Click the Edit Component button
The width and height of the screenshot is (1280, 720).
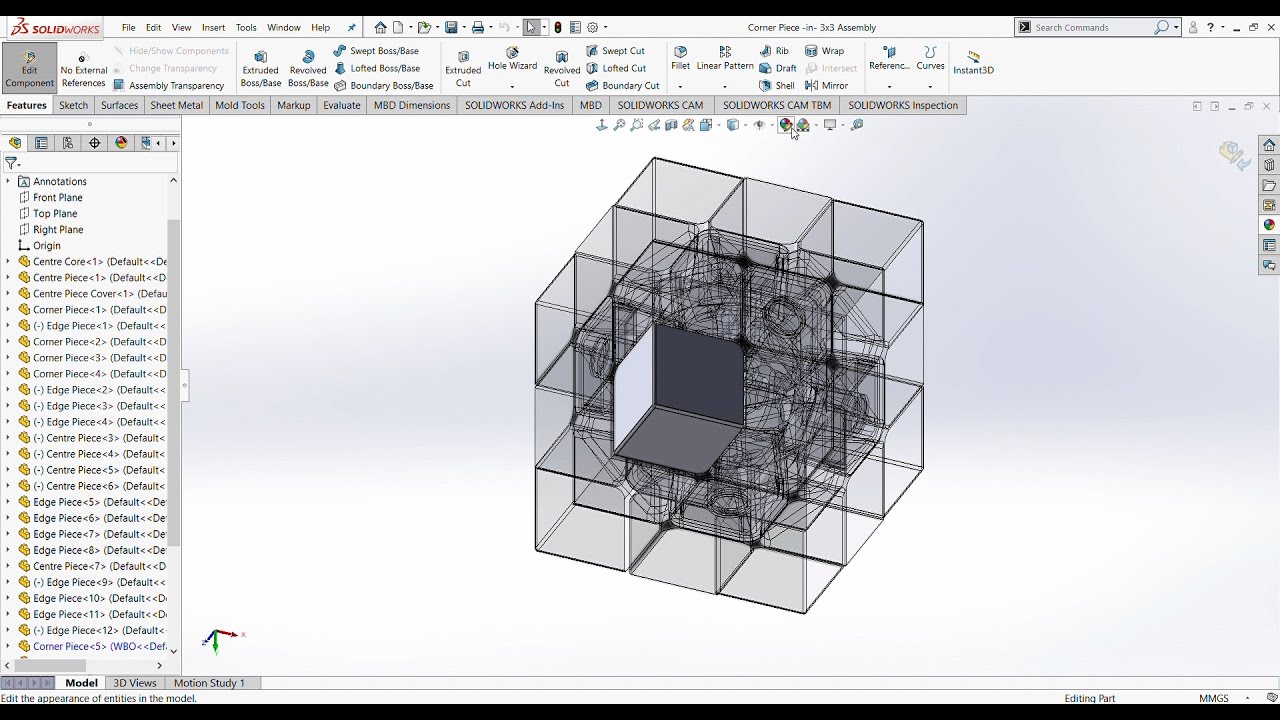pyautogui.click(x=29, y=69)
